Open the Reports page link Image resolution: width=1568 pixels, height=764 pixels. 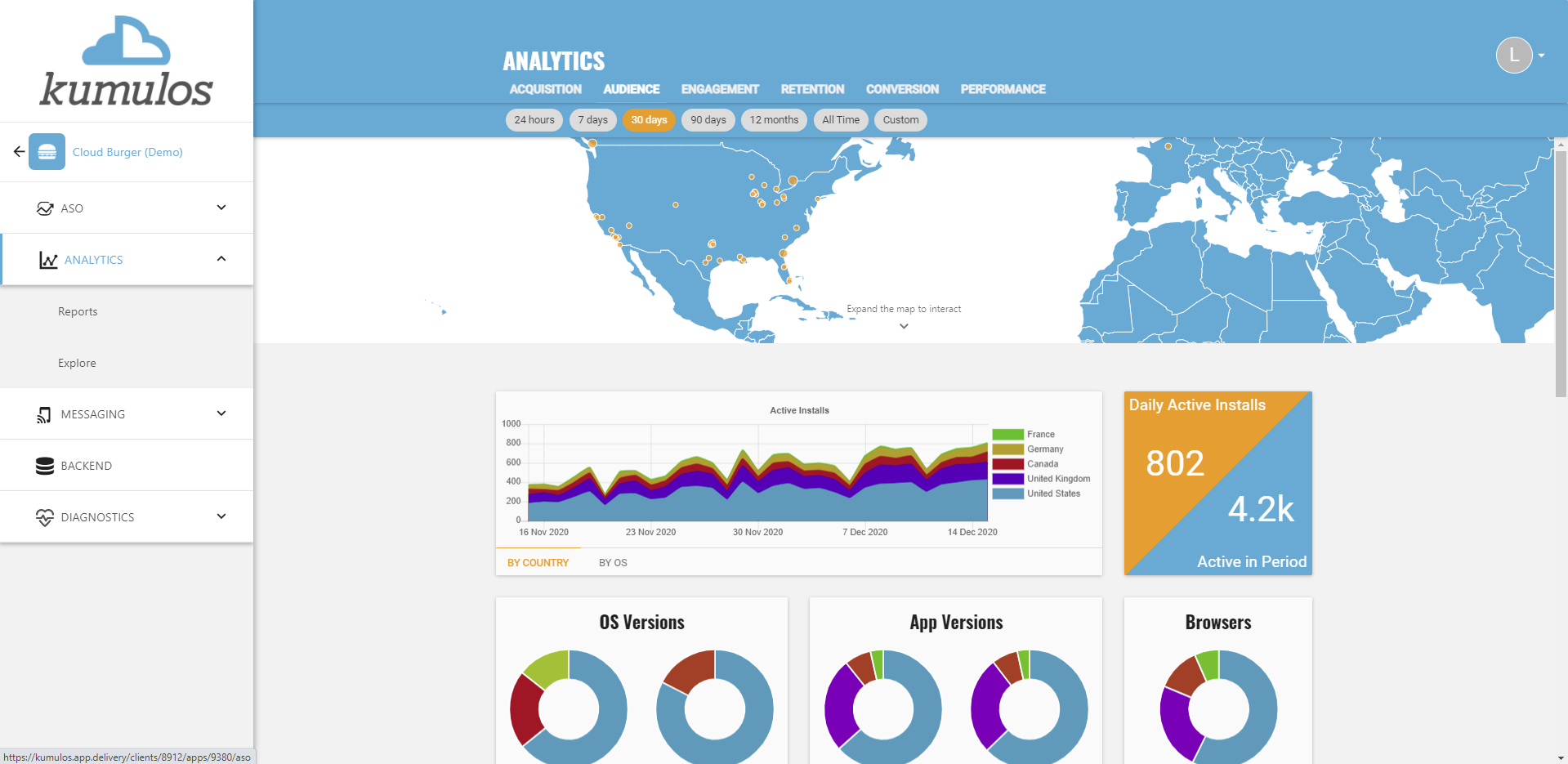pos(78,311)
